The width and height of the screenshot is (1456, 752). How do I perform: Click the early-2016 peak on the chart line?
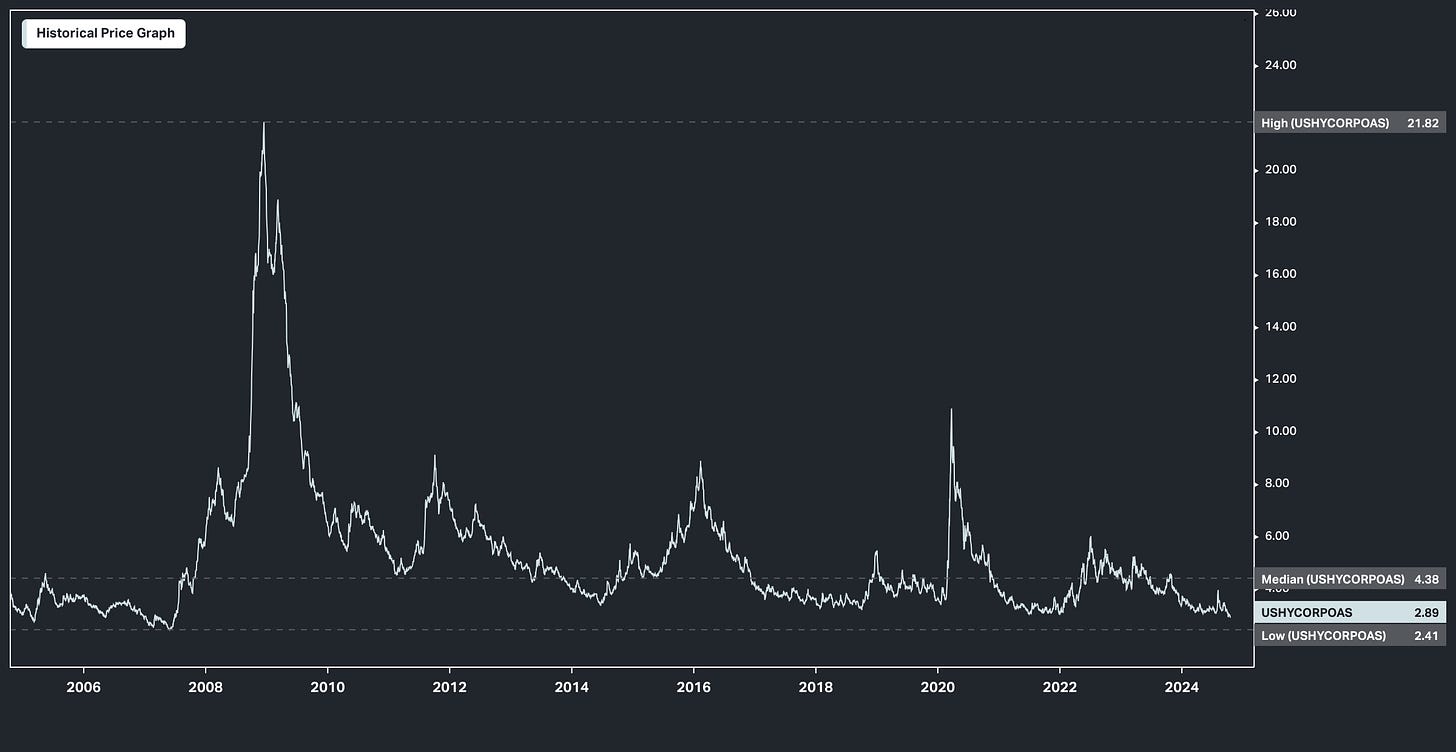click(x=700, y=463)
